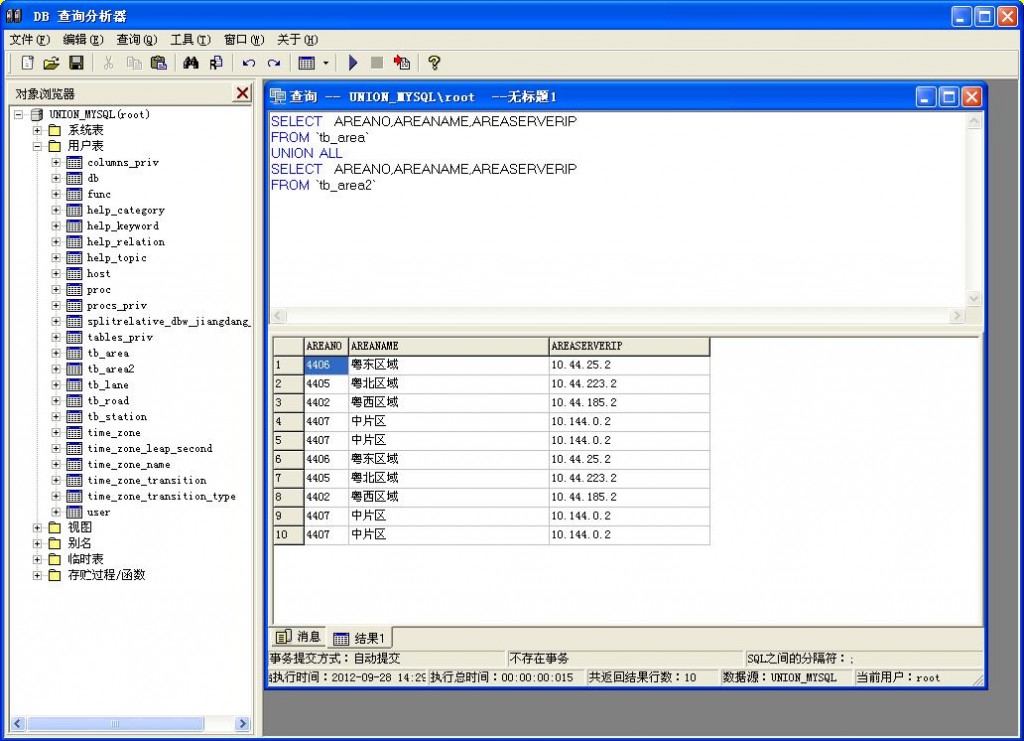Viewport: 1024px width, 741px height.
Task: Open a file with the folder icon
Action: pyautogui.click(x=51, y=63)
